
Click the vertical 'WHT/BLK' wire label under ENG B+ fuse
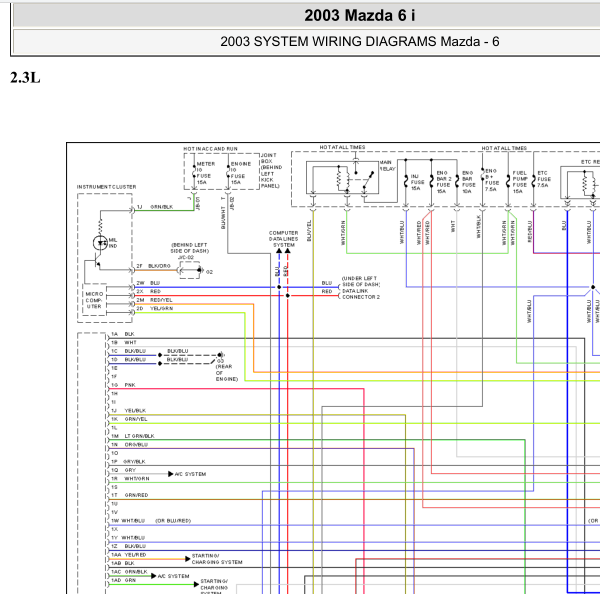click(x=478, y=226)
